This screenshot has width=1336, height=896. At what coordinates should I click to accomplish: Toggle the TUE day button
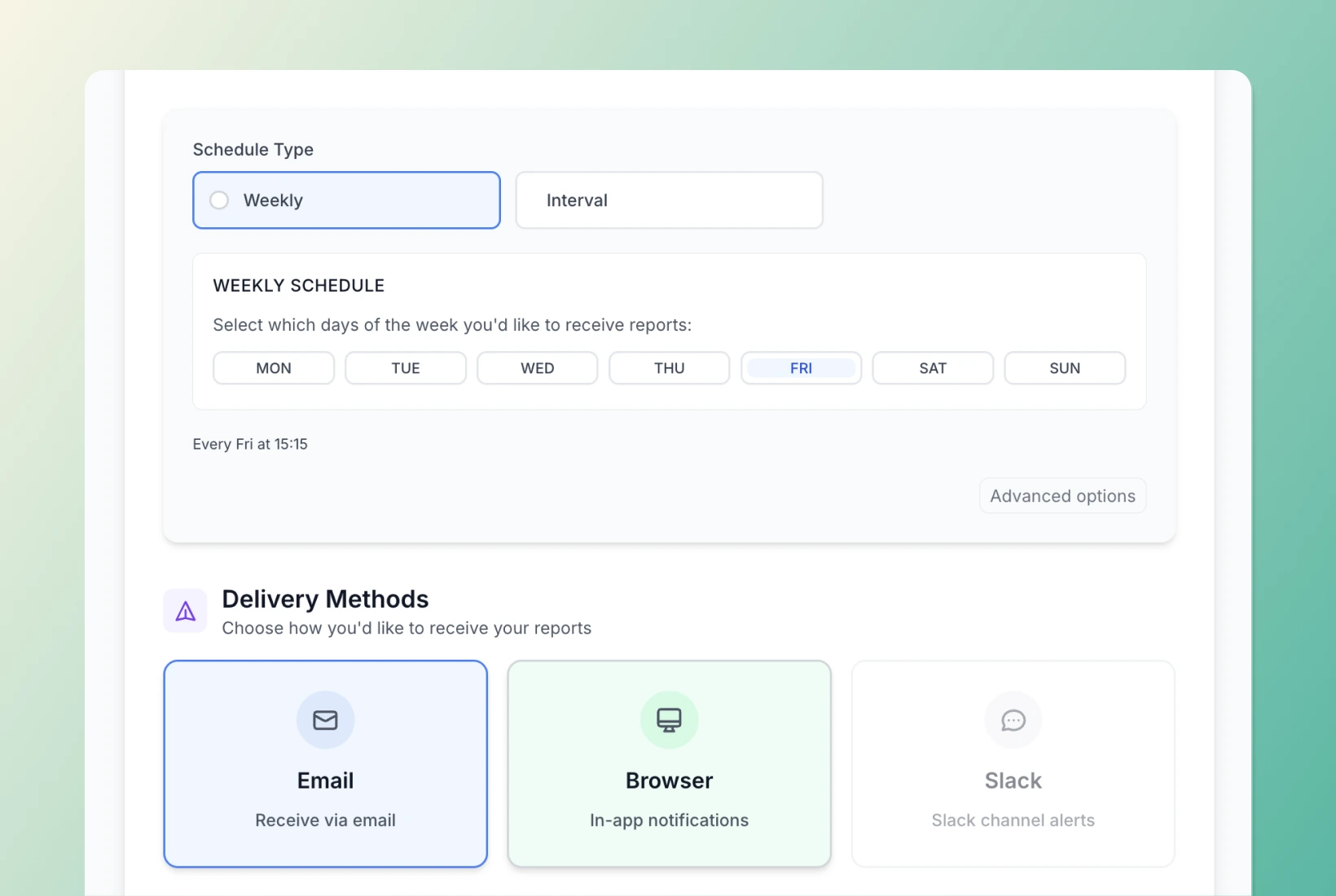coord(406,368)
